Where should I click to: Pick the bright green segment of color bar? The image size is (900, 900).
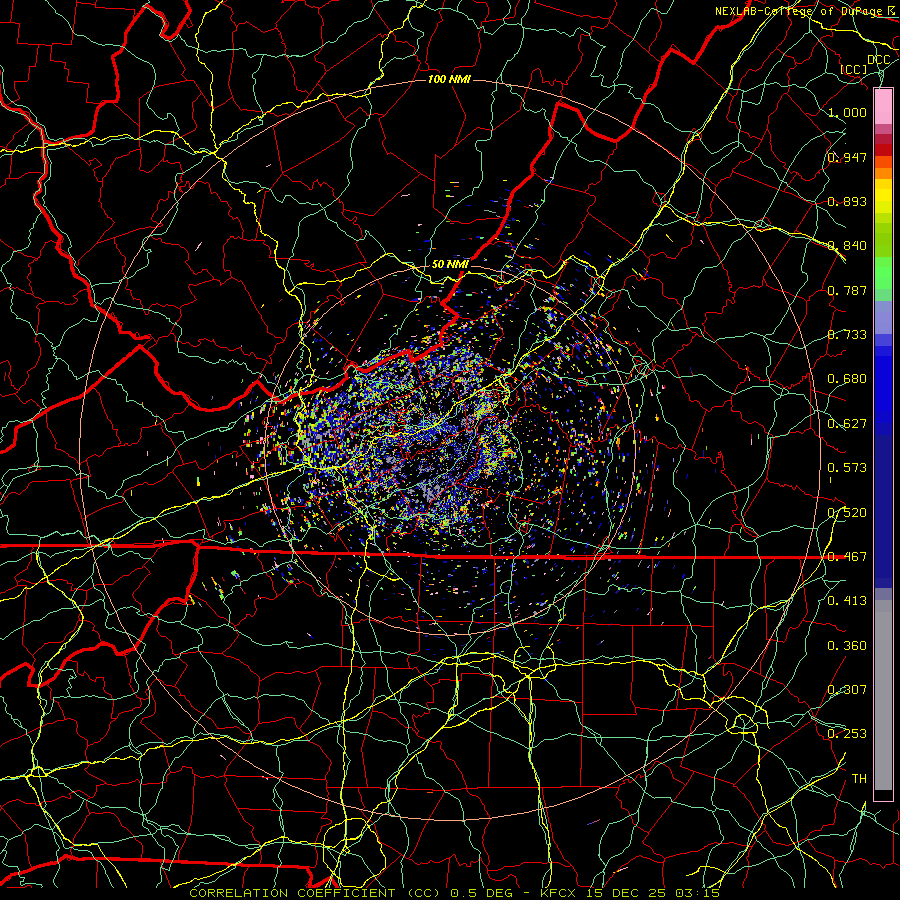coord(883,273)
